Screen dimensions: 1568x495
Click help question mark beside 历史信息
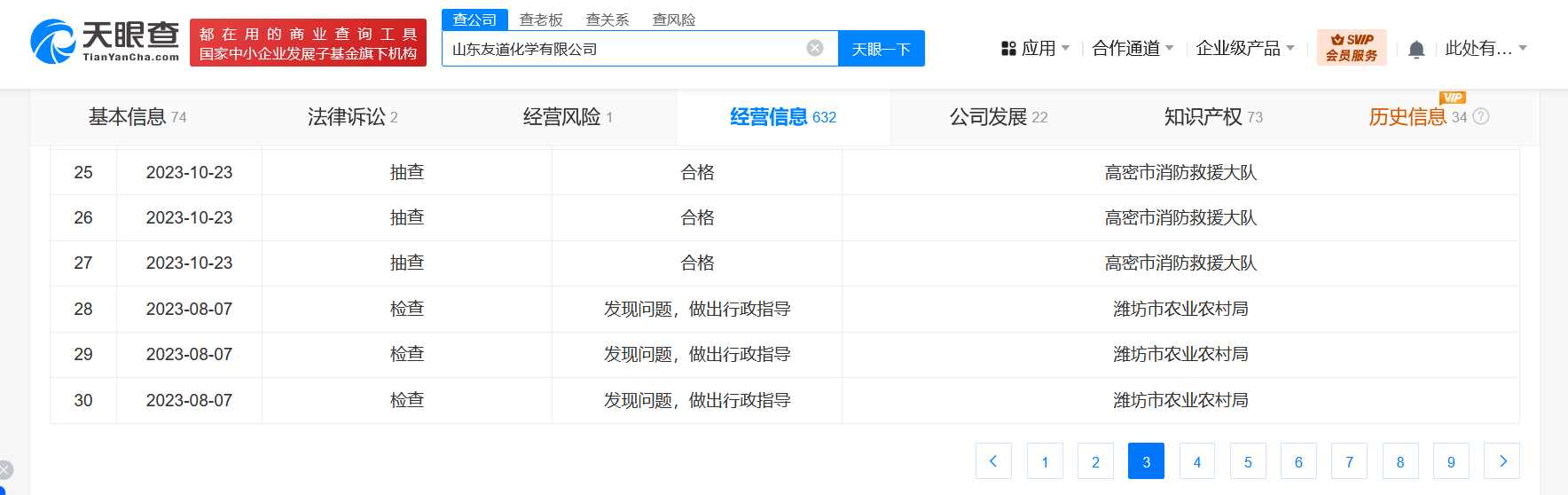1481,116
